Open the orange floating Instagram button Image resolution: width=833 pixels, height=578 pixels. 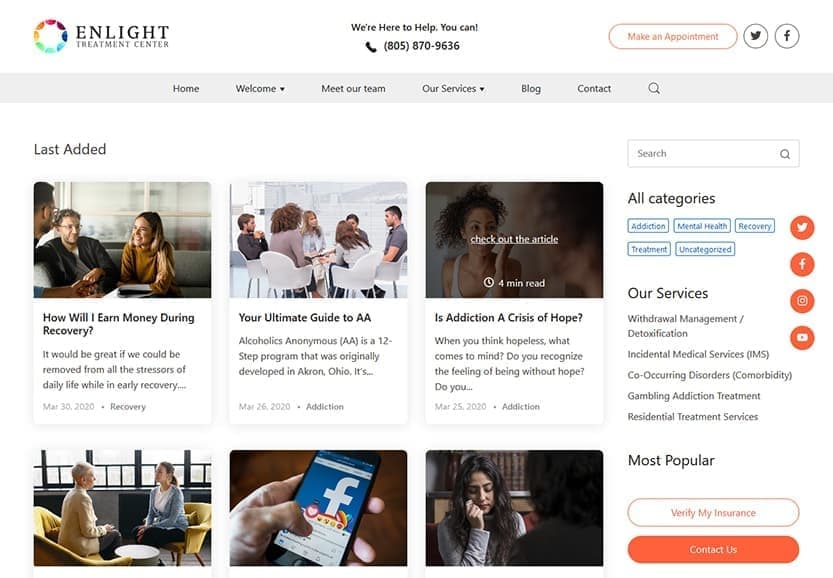click(802, 301)
